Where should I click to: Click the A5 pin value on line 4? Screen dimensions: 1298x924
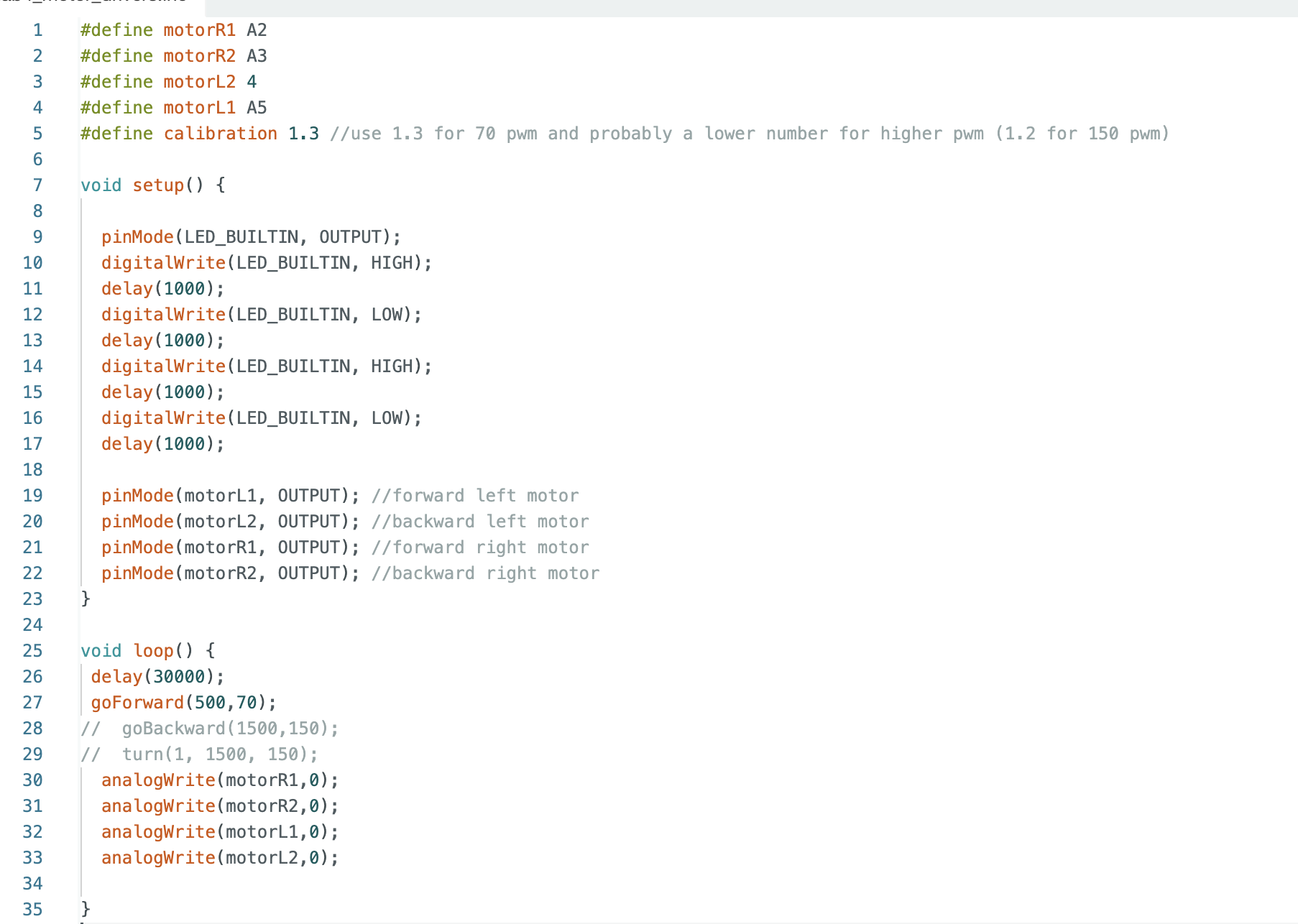click(x=257, y=108)
